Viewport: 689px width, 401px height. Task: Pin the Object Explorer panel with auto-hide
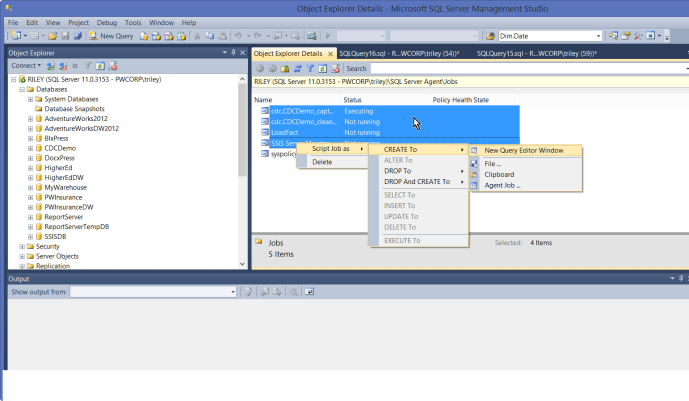click(x=232, y=52)
